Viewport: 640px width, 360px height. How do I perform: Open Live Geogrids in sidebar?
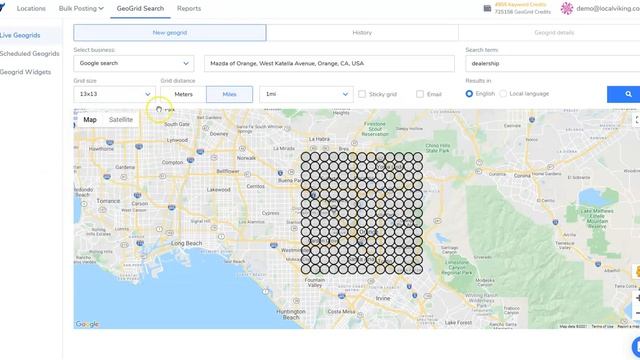[20, 36]
